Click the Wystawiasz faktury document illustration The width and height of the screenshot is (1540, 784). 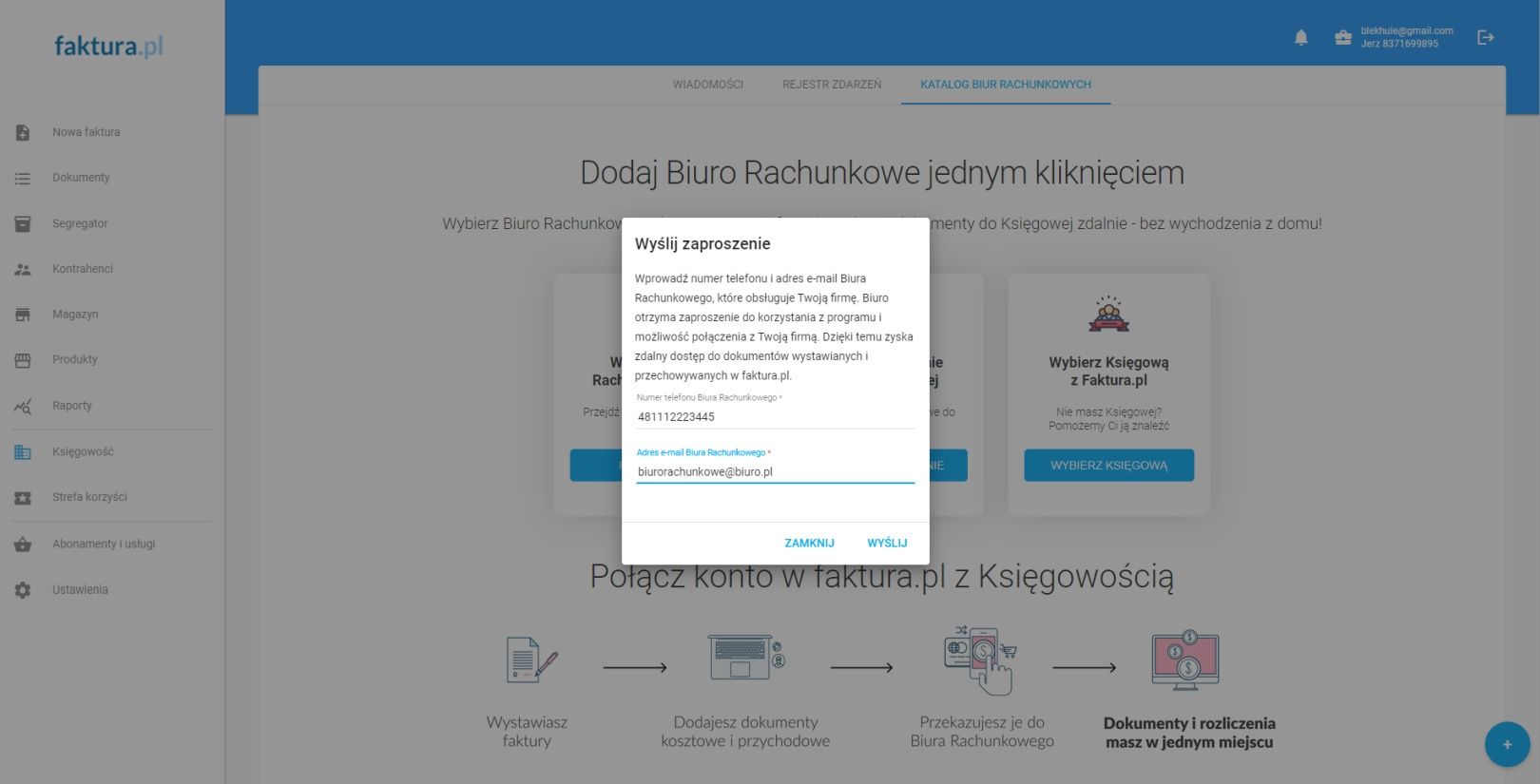tap(531, 660)
